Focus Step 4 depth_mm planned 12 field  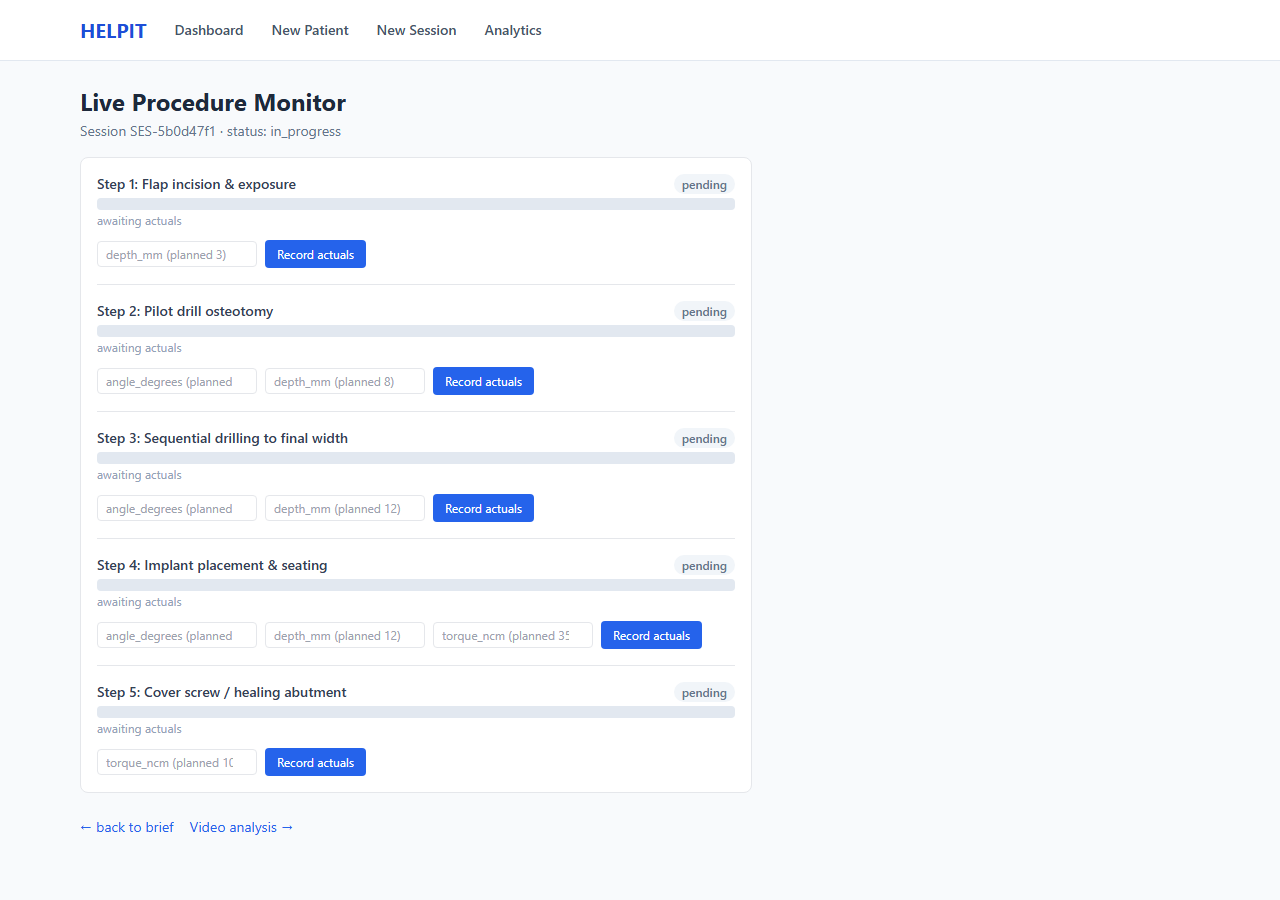[345, 635]
